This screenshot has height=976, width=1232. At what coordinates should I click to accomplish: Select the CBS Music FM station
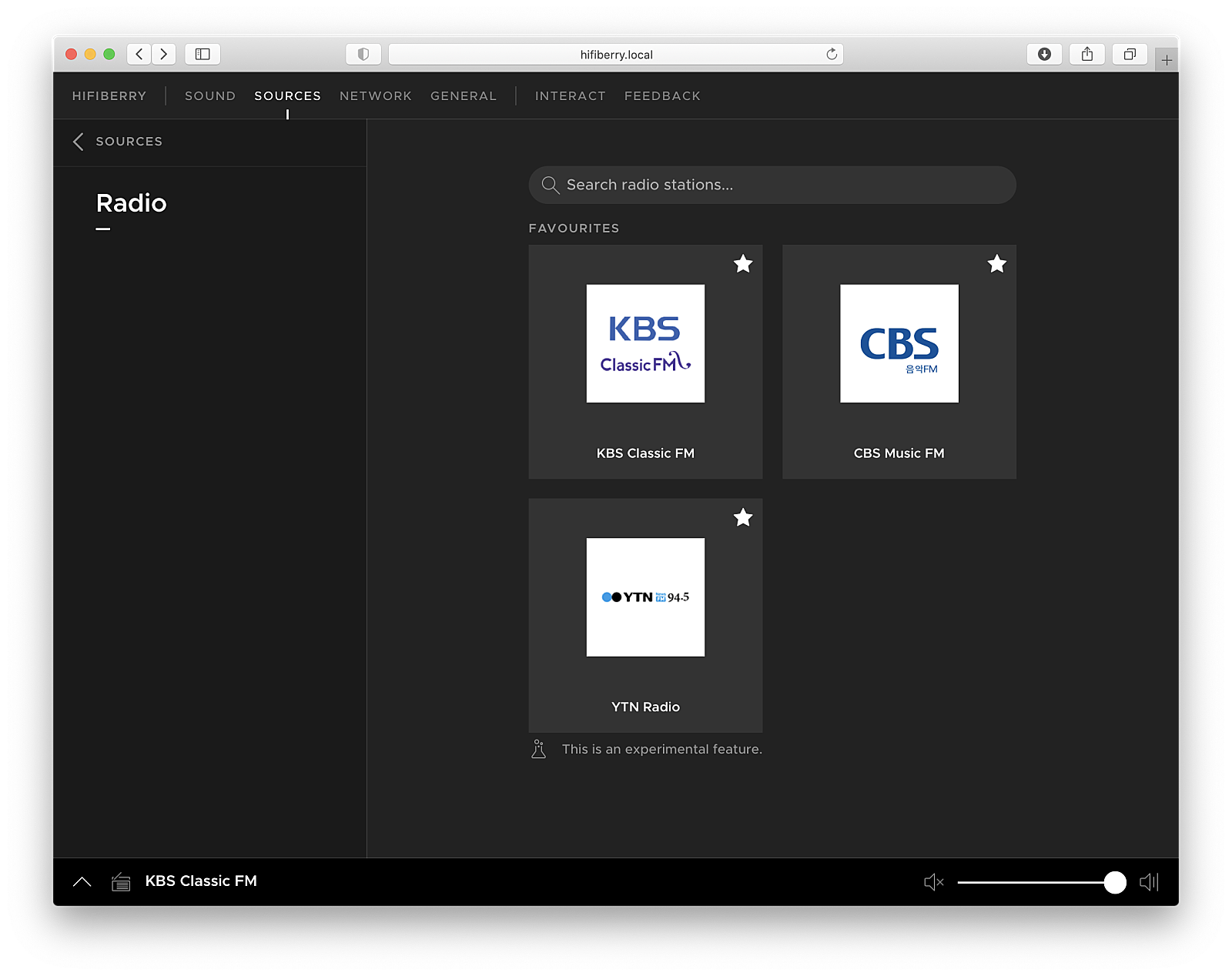(x=899, y=362)
